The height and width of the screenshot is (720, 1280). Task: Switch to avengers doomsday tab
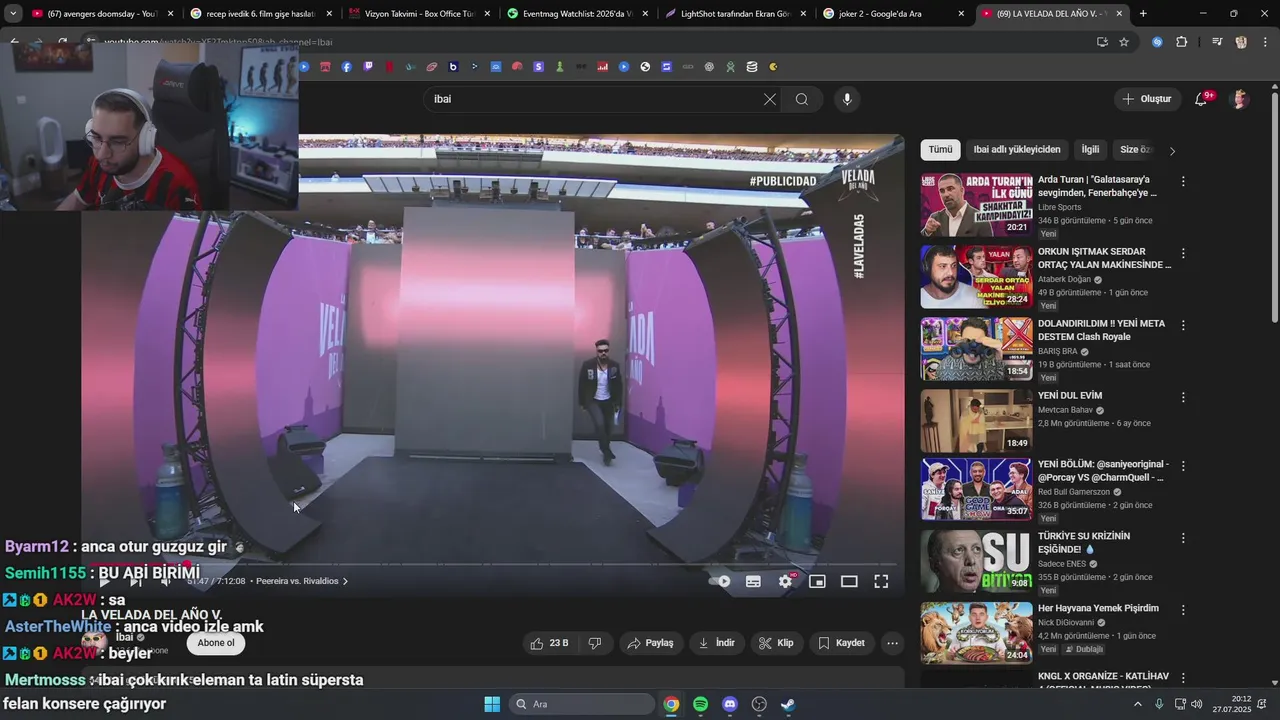coord(102,14)
